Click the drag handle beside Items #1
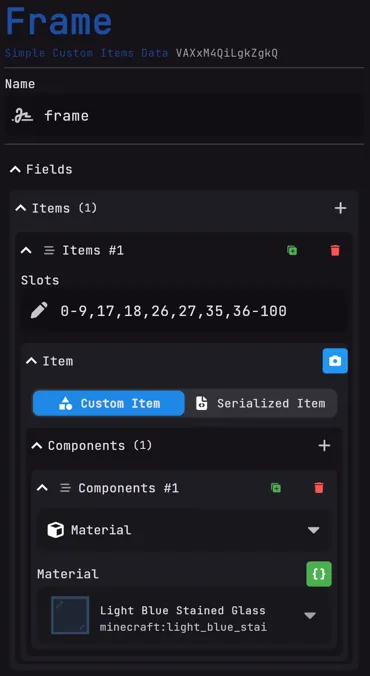 tap(49, 250)
